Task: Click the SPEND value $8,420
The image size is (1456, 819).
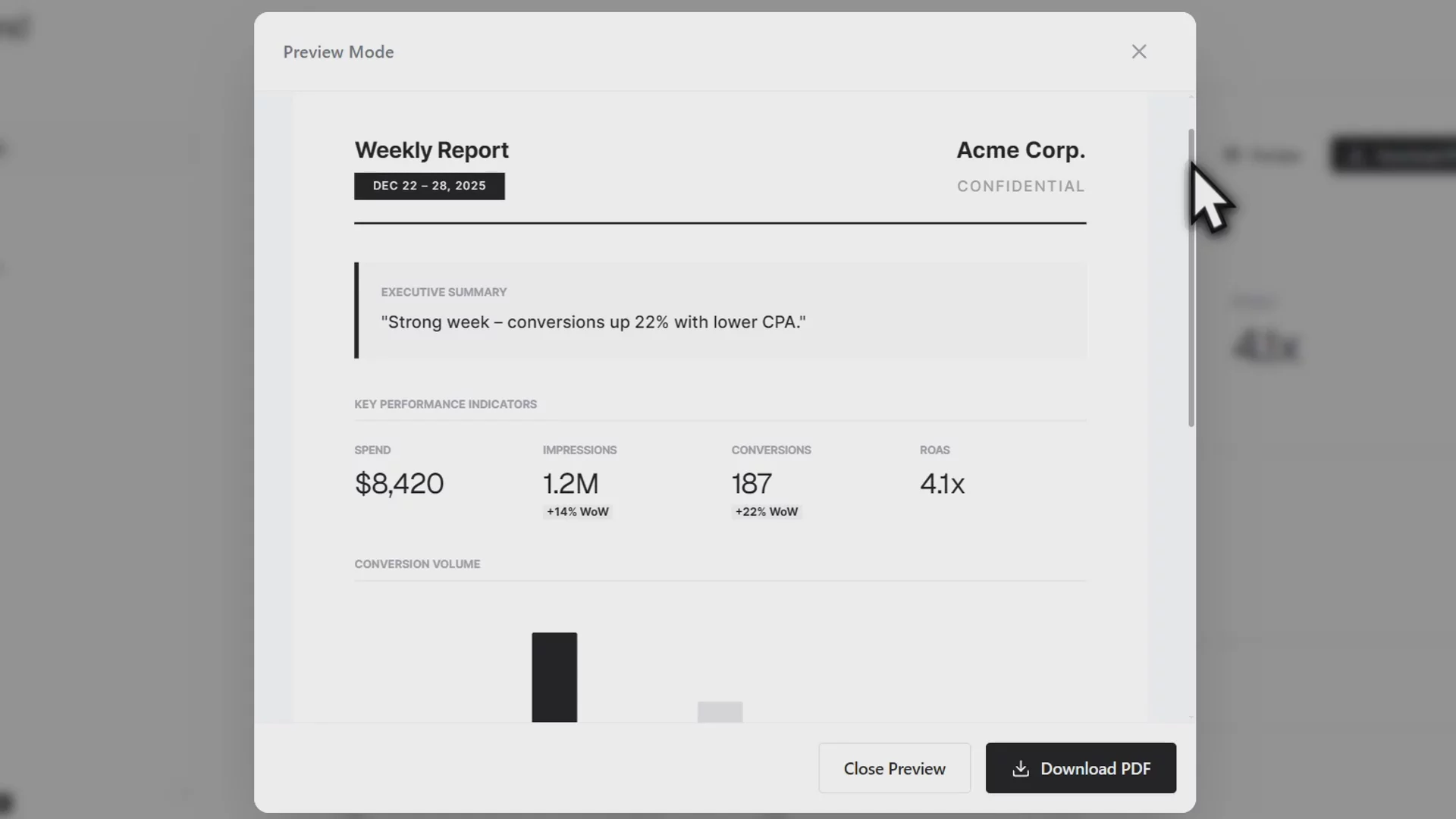Action: (x=399, y=483)
